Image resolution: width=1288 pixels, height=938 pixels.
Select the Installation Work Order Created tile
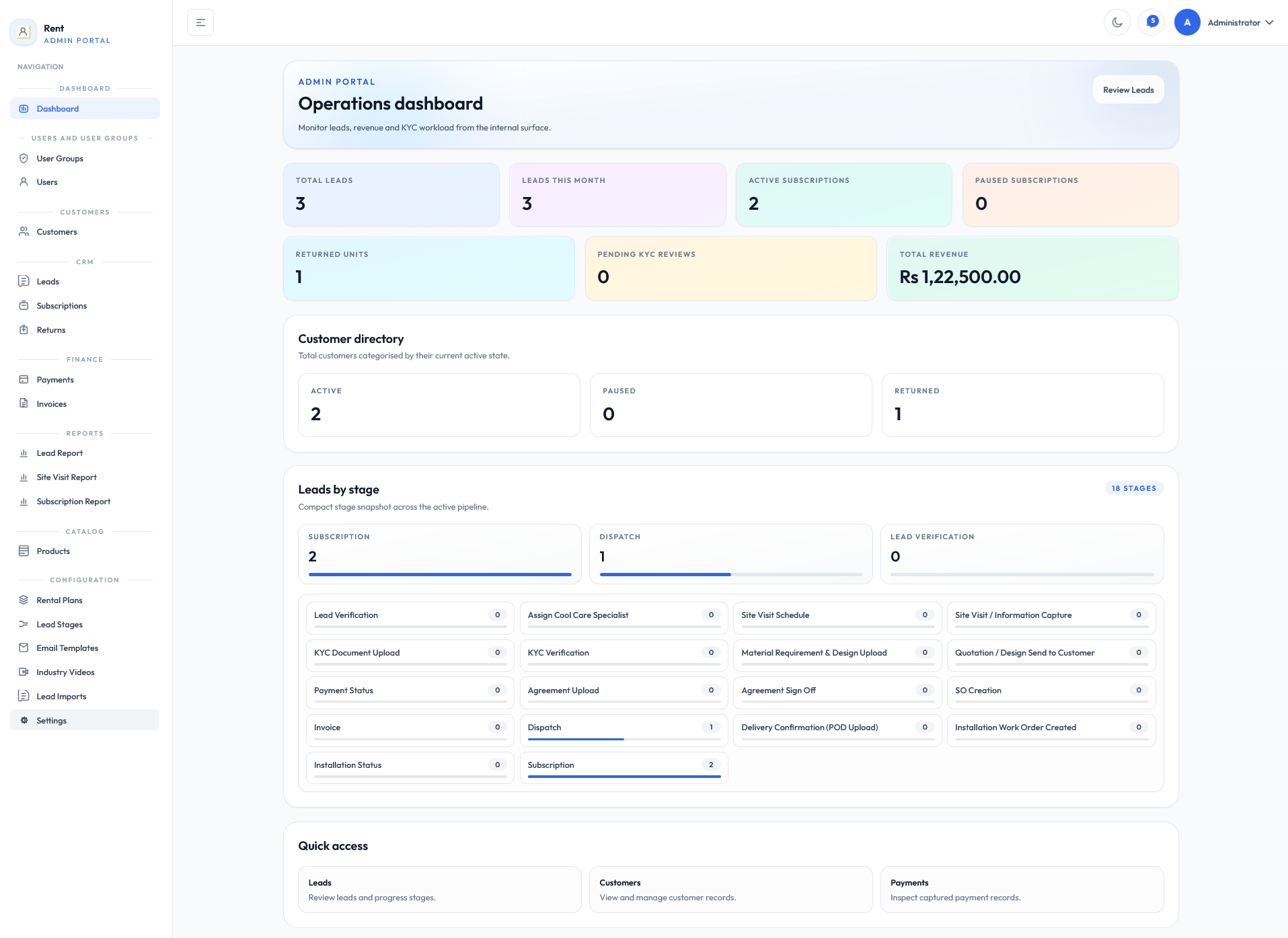[1051, 730]
